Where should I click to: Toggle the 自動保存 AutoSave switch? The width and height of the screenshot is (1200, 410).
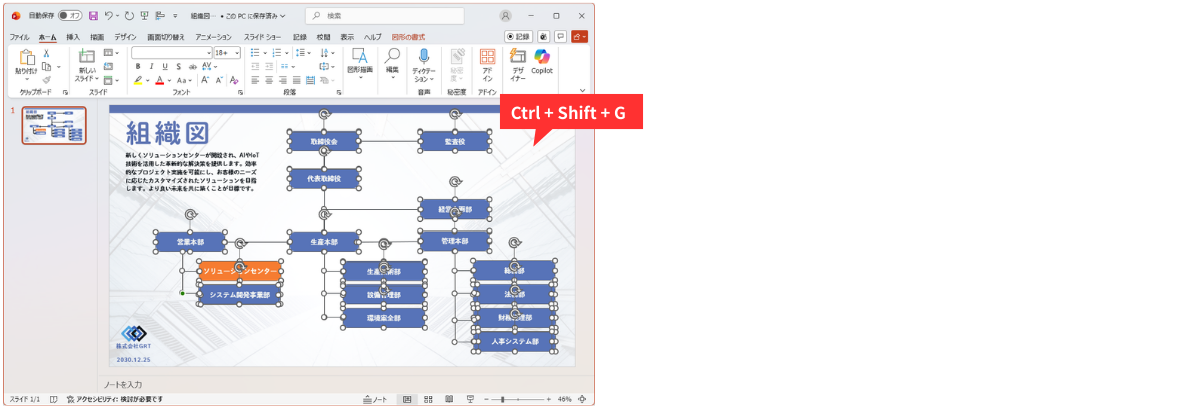pos(70,16)
